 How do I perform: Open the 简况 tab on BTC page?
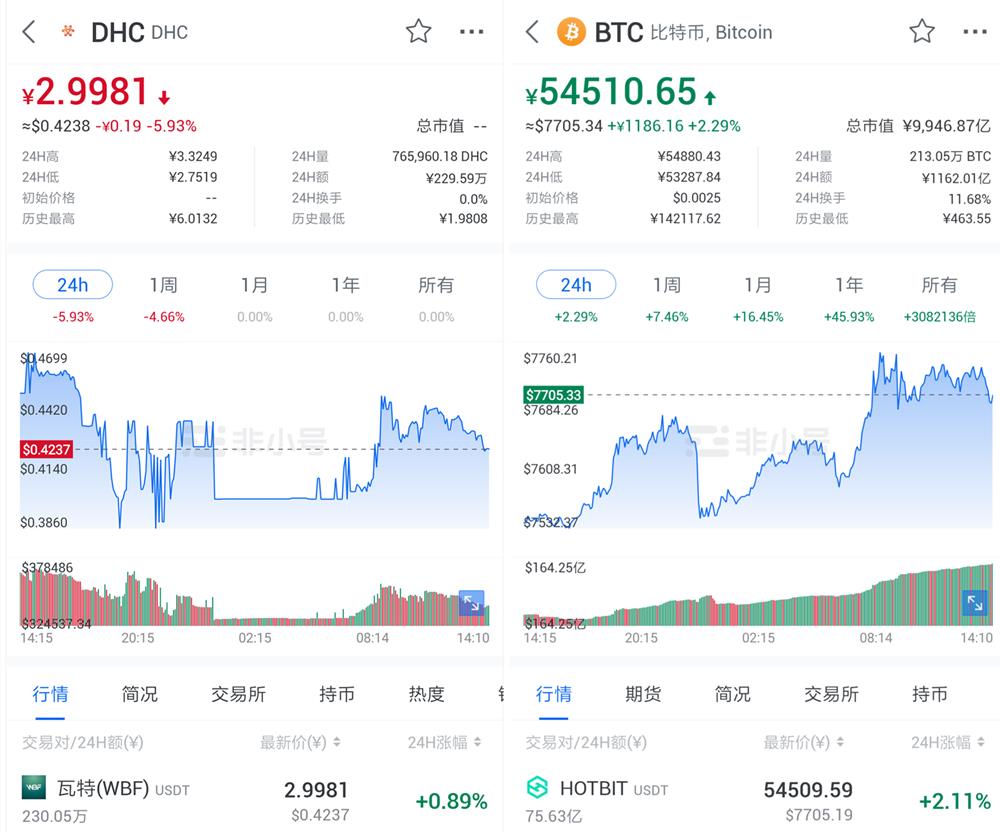732,694
